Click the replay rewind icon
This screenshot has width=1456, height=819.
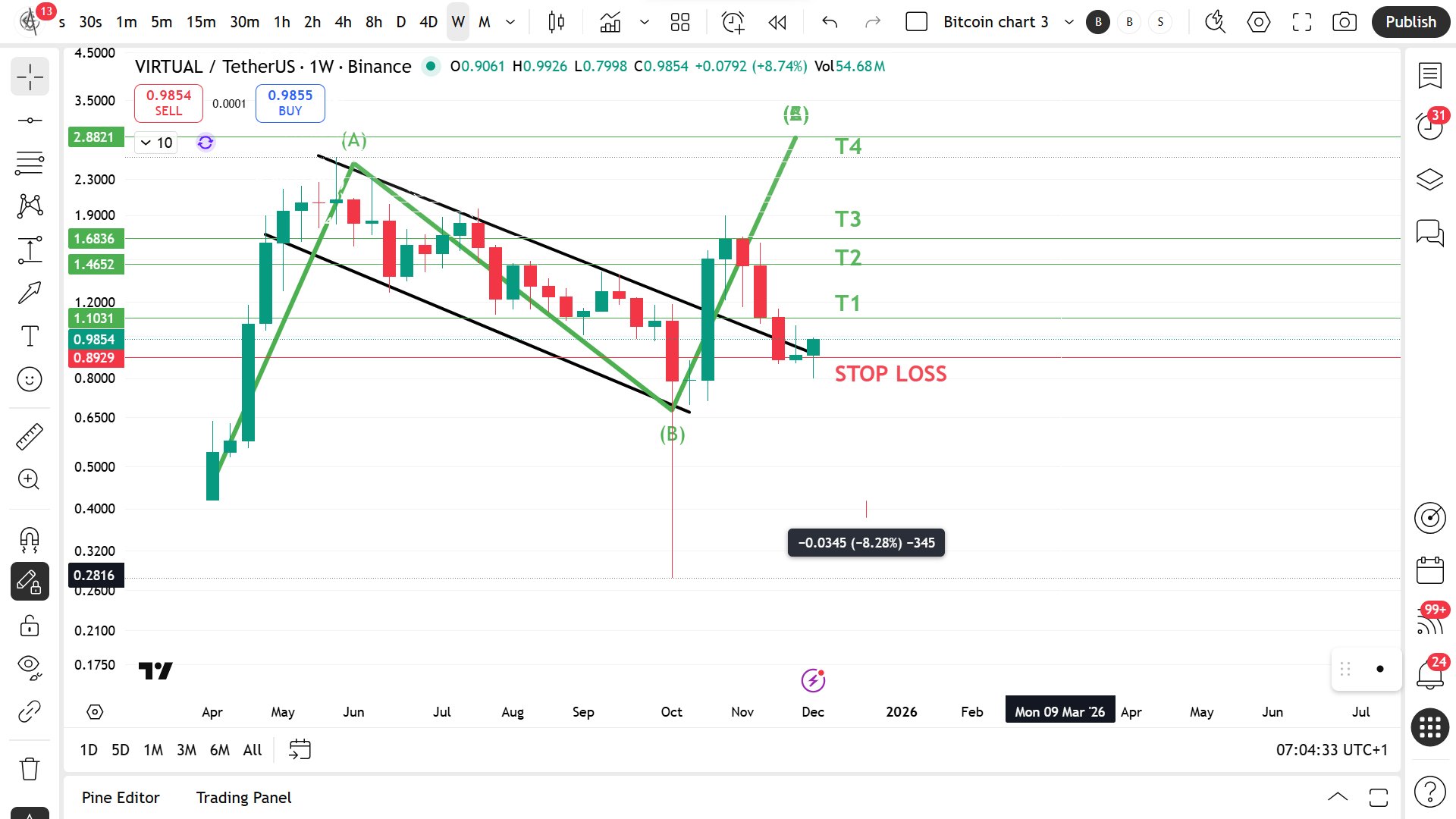(x=777, y=22)
